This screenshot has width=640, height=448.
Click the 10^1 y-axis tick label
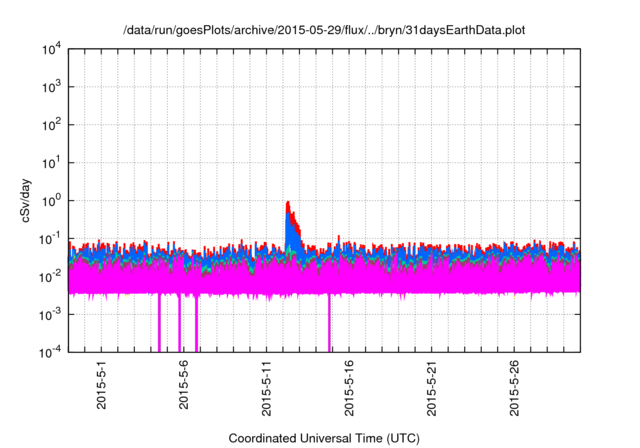[51, 163]
